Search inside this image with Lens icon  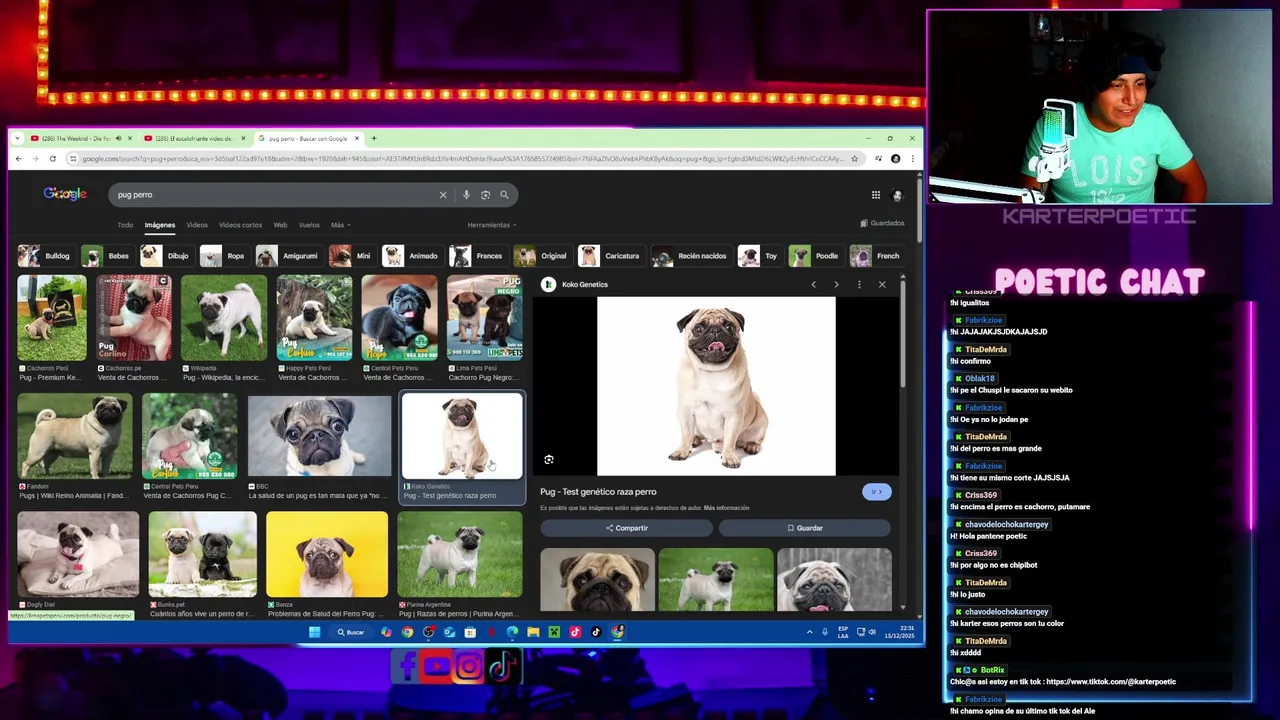coord(549,460)
